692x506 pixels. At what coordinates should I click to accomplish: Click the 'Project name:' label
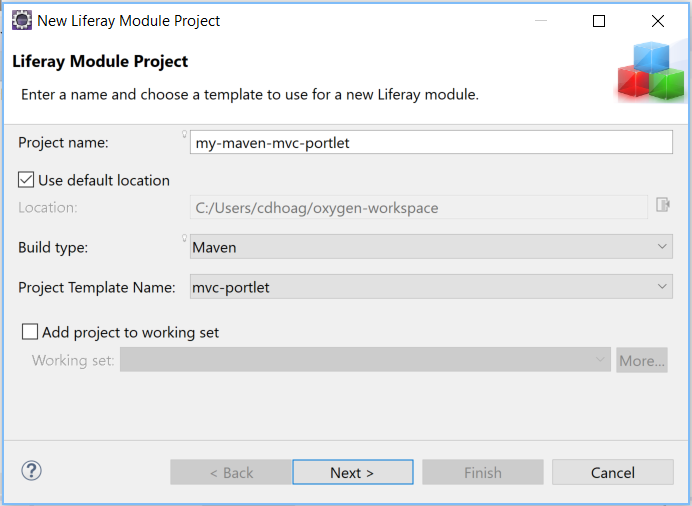point(63,142)
